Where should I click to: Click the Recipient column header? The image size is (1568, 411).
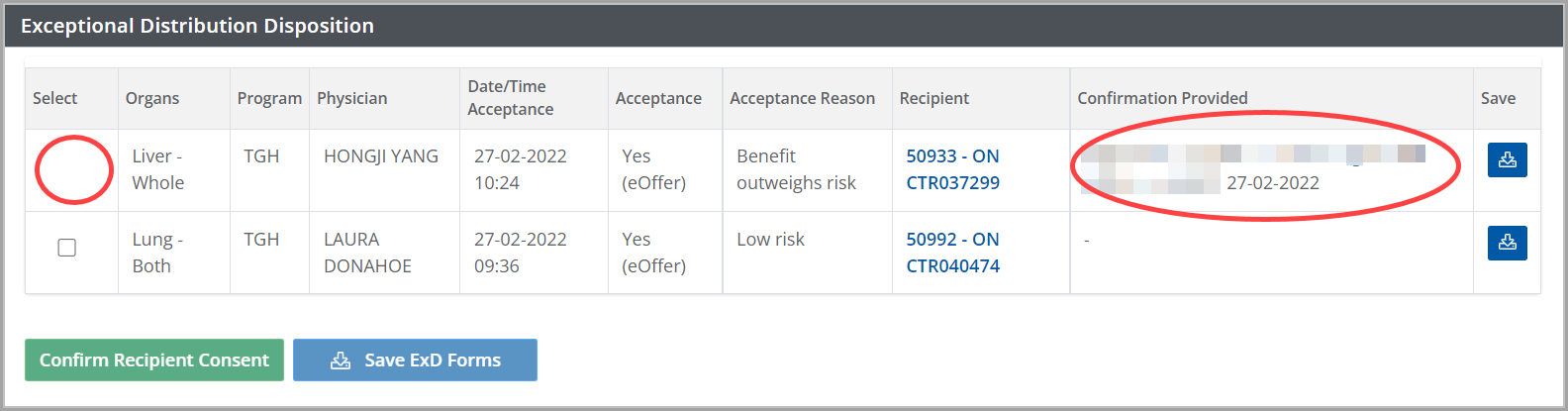click(x=933, y=98)
